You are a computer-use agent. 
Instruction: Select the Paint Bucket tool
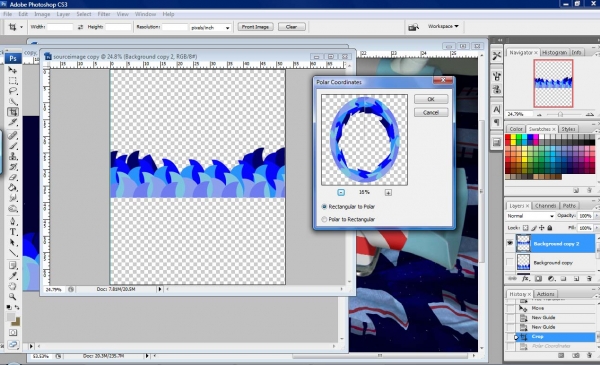point(13,187)
